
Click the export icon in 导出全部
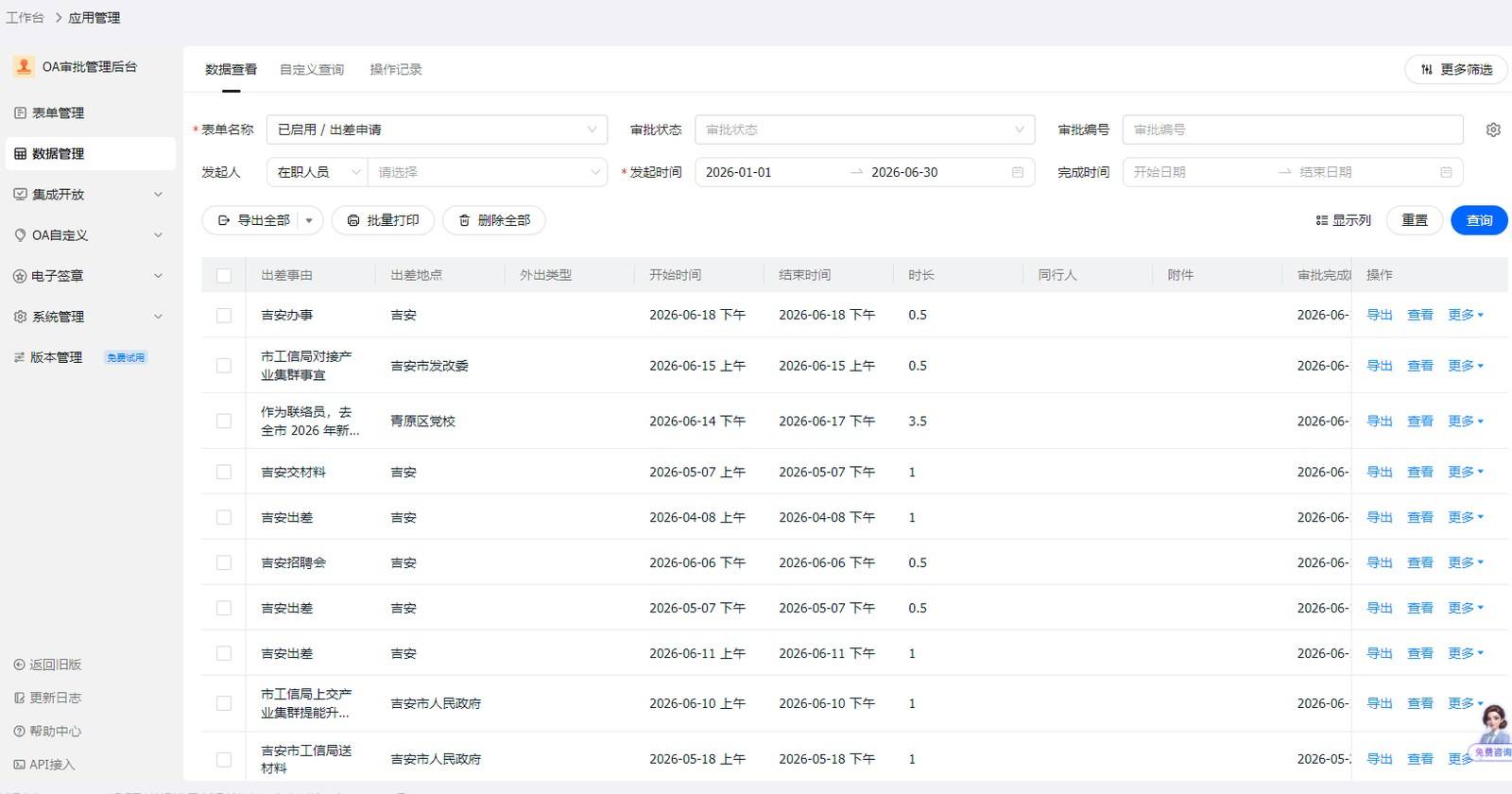tap(224, 220)
